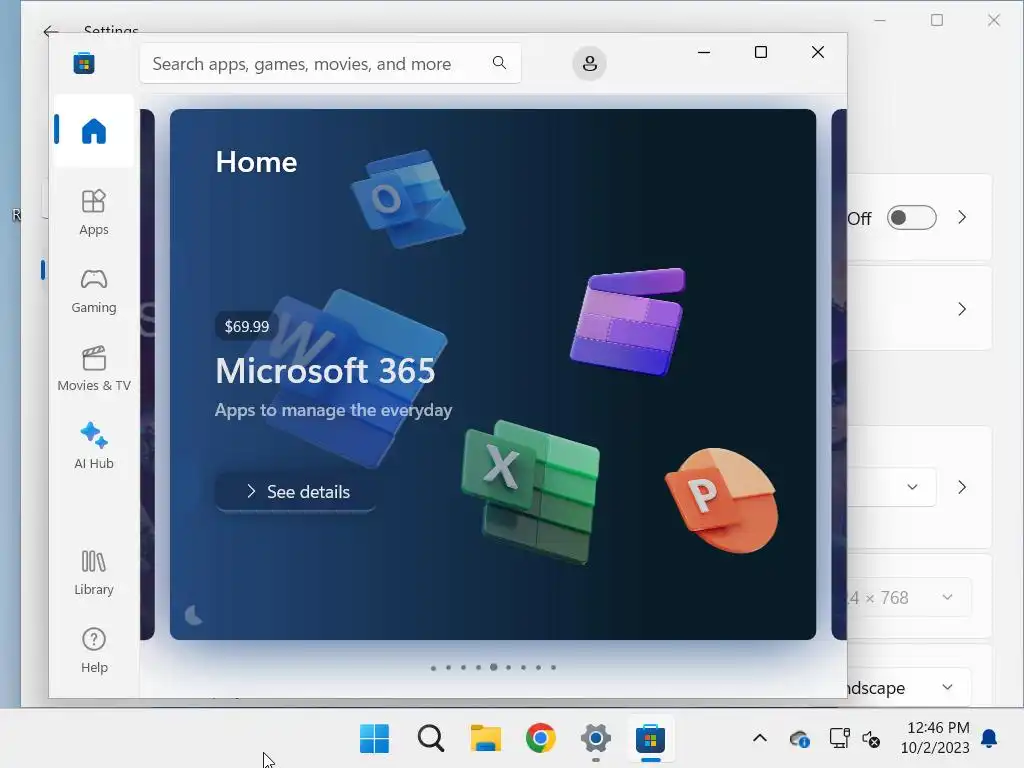Open the Gaming section in sidebar
Viewport: 1024px width, 768px height.
[x=94, y=291]
